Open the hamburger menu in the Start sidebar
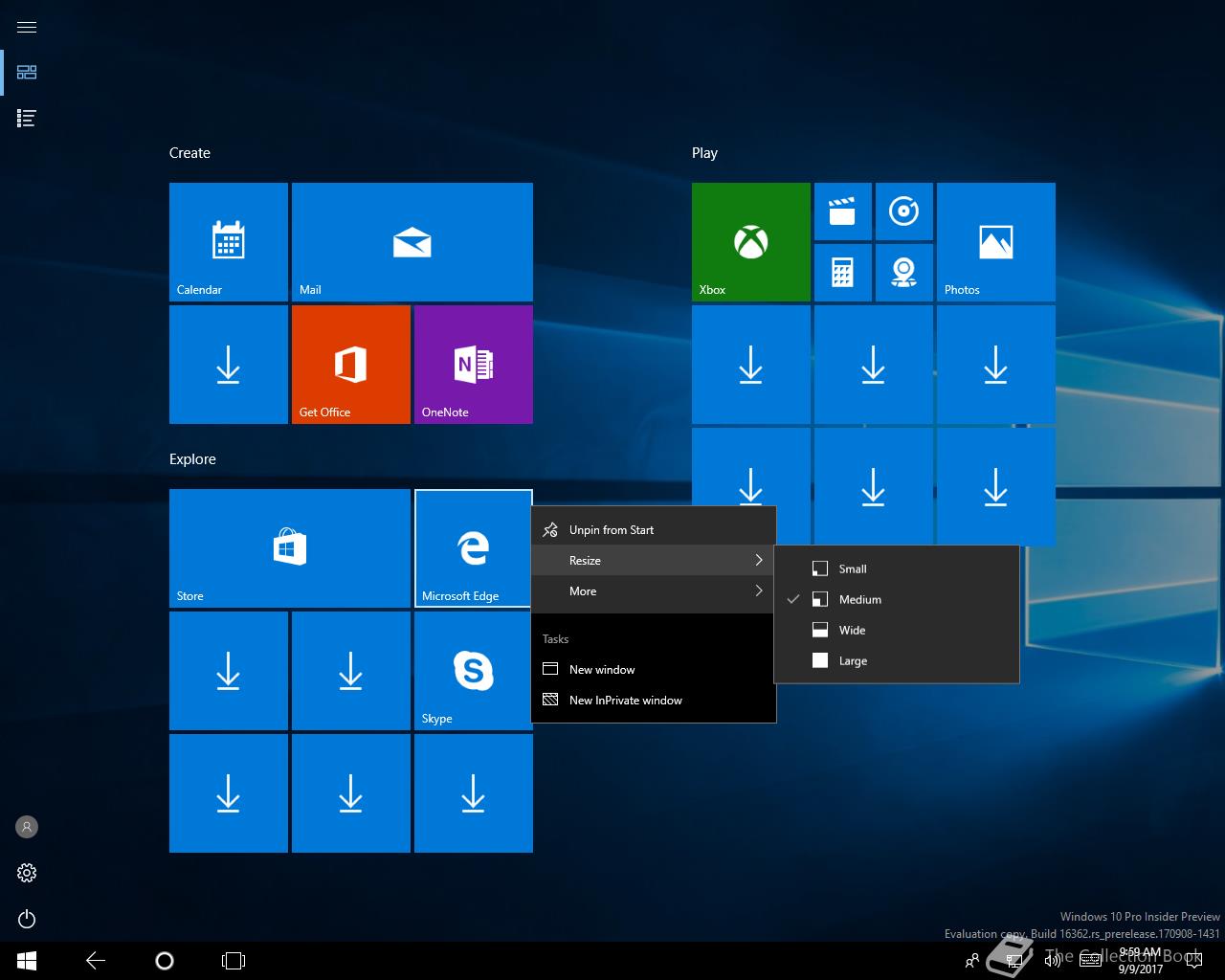The image size is (1225, 980). 27,27
